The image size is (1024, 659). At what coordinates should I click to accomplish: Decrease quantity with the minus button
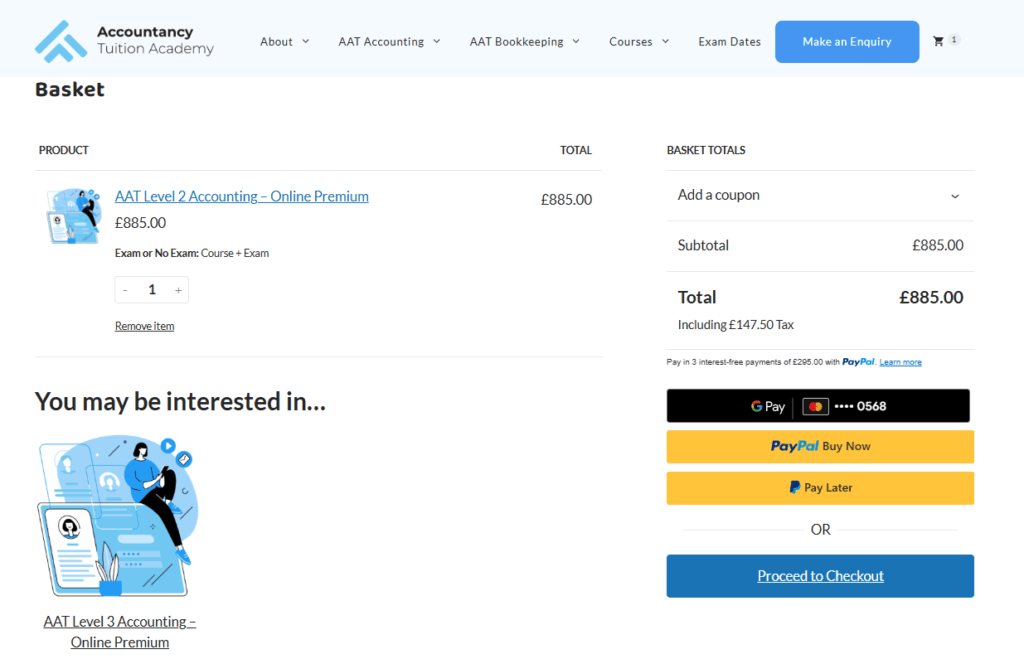(125, 290)
